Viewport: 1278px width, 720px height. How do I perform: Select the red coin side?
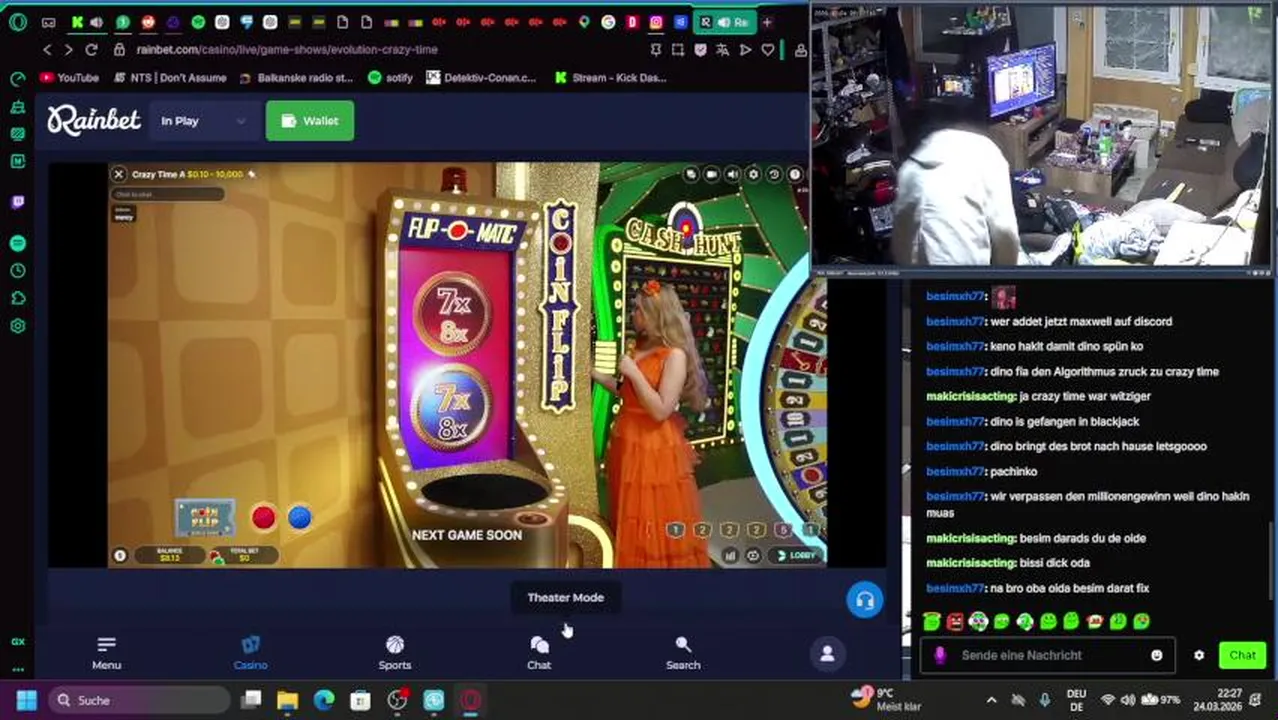point(263,517)
